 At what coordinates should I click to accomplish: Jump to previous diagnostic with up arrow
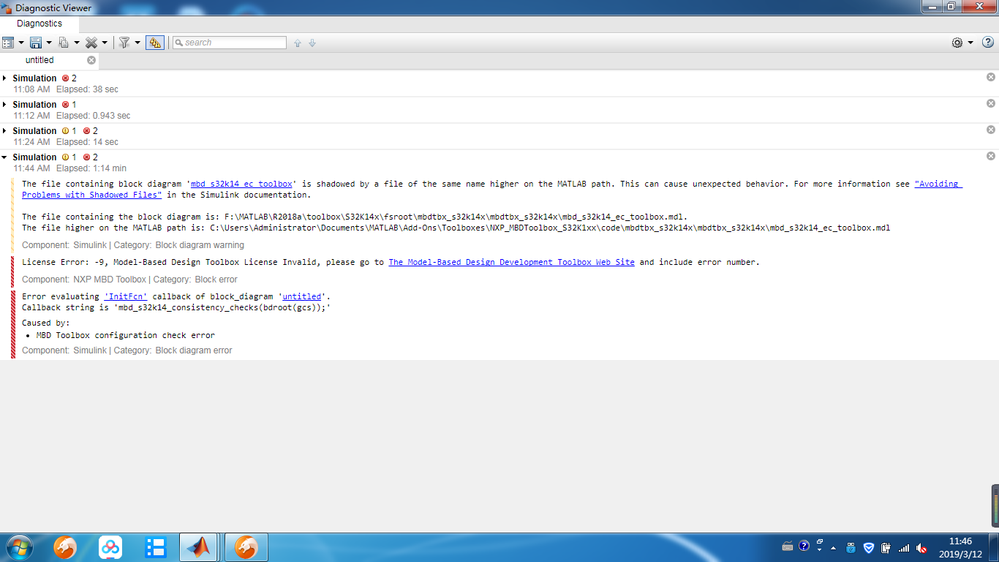[x=298, y=43]
